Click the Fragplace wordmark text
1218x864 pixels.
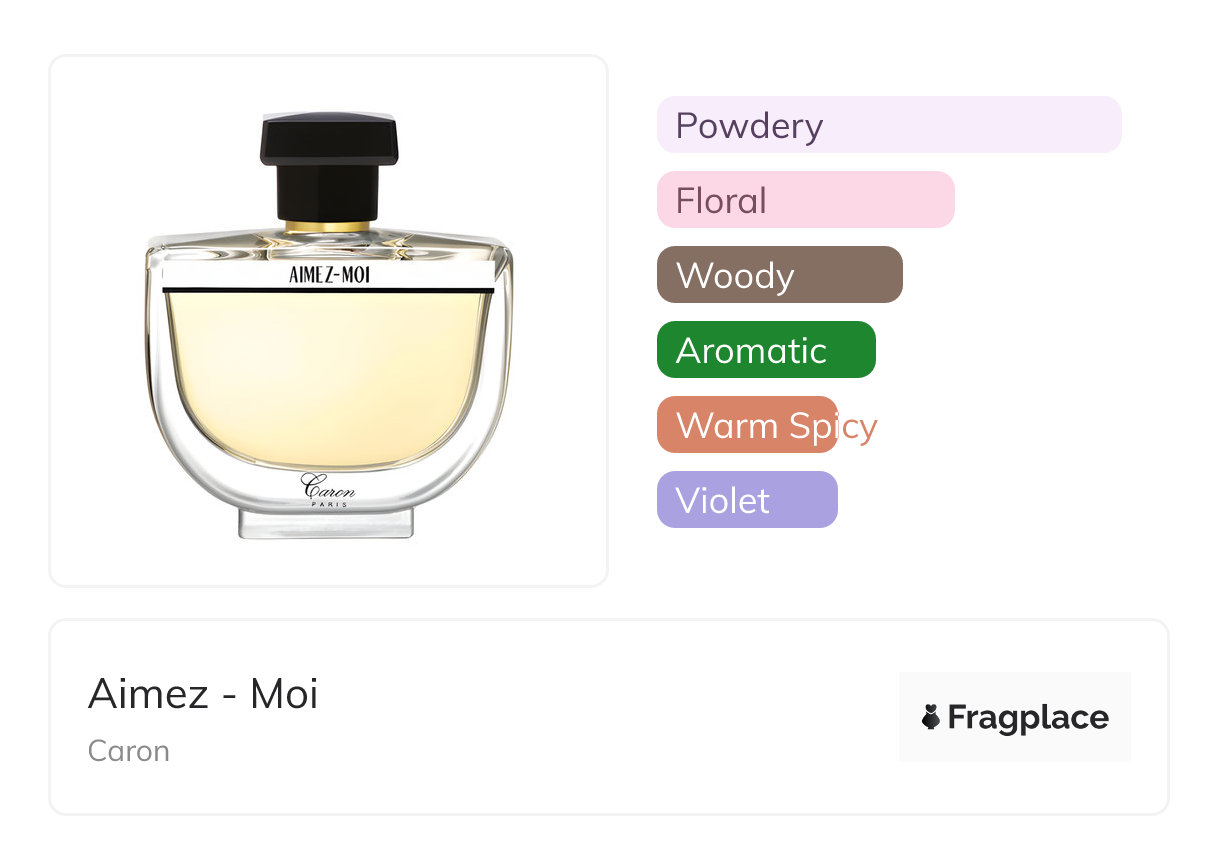[x=1028, y=717]
